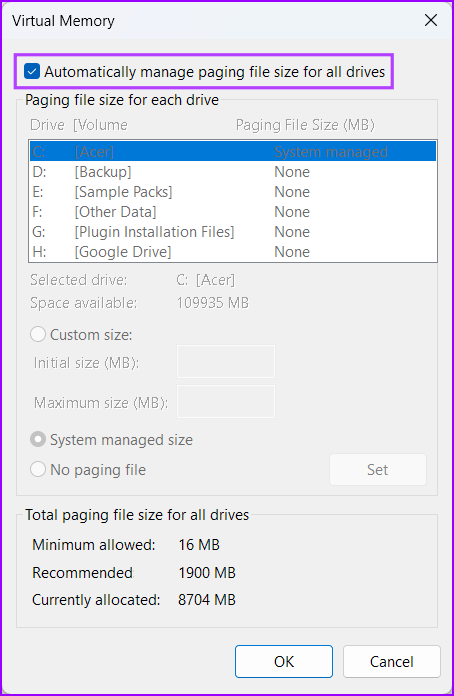The width and height of the screenshot is (454, 696).
Task: Select the Custom size radio button
Action: point(38,334)
